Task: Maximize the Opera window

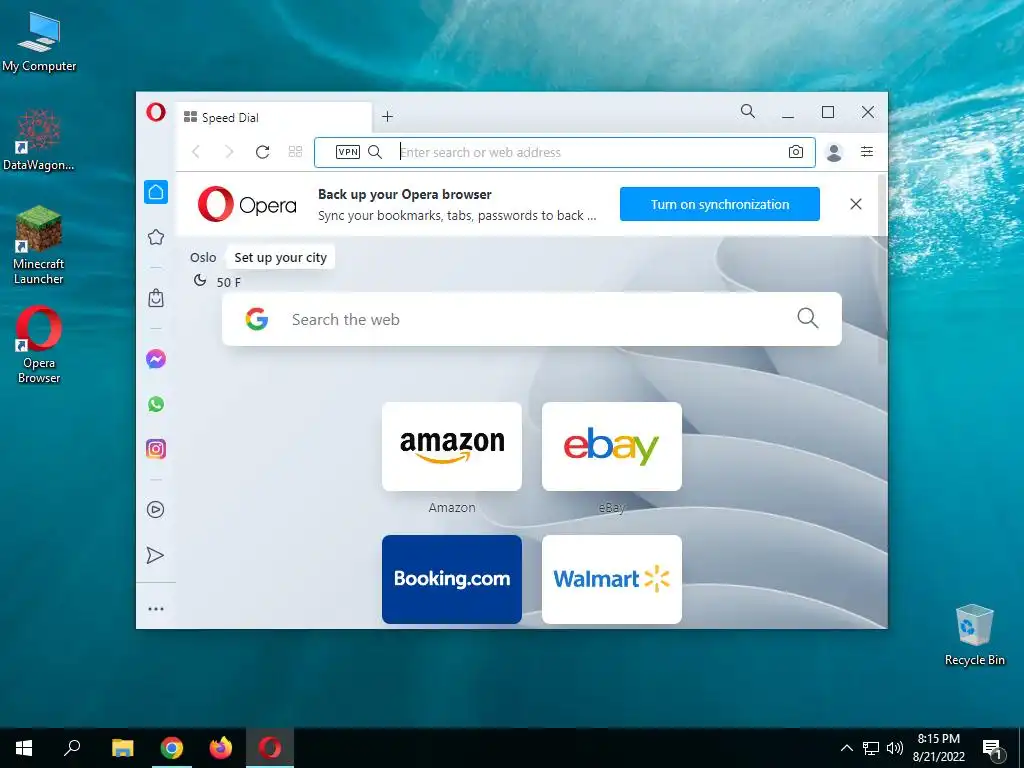Action: tap(827, 112)
